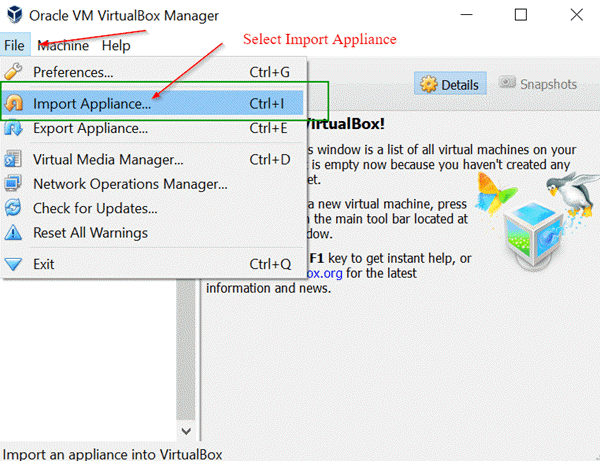Click the Check for Updates icon

[x=14, y=208]
